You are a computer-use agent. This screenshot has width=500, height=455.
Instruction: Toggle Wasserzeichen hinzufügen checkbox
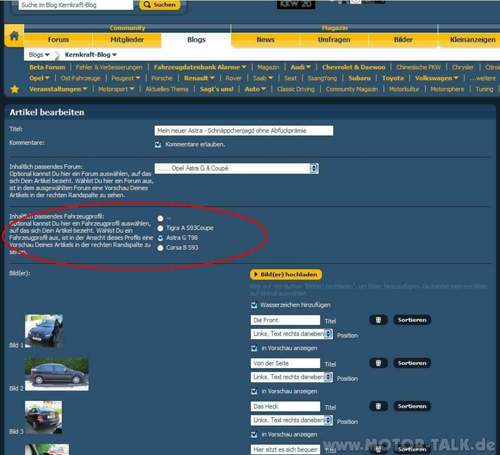[254, 305]
